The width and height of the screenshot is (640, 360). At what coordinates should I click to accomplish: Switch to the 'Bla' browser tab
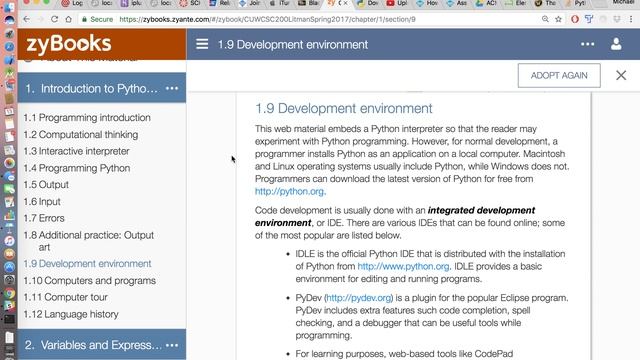309,3
